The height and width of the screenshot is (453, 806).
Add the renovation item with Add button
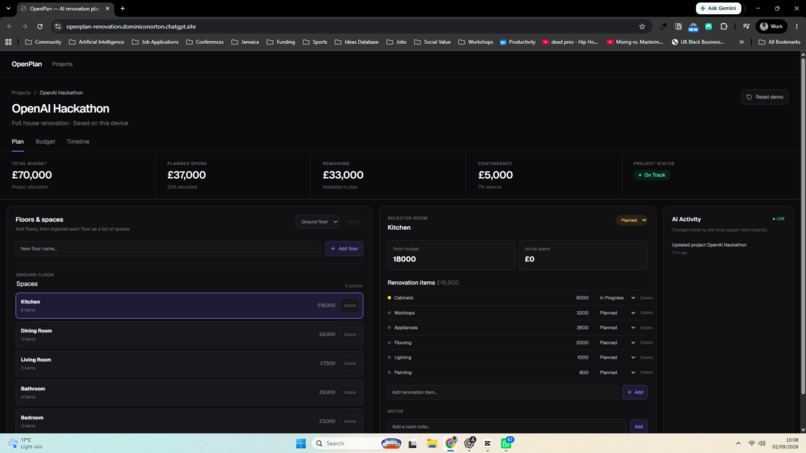tap(635, 392)
